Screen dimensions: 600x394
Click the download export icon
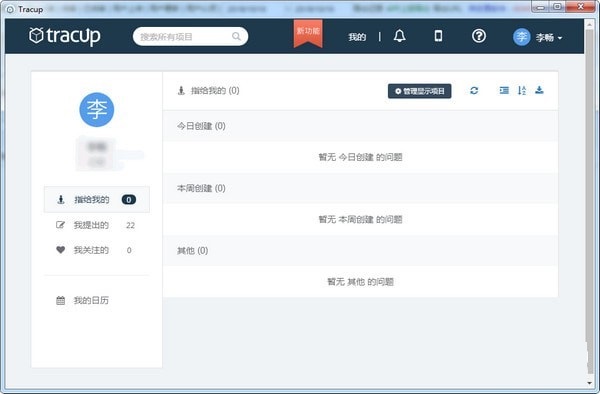pos(539,90)
